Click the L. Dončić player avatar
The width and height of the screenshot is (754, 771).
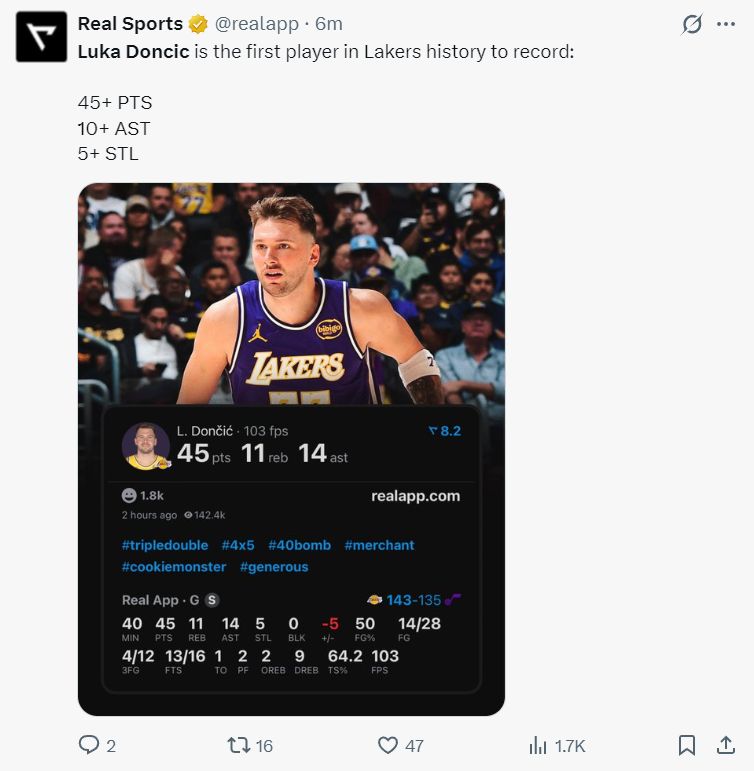[x=146, y=445]
